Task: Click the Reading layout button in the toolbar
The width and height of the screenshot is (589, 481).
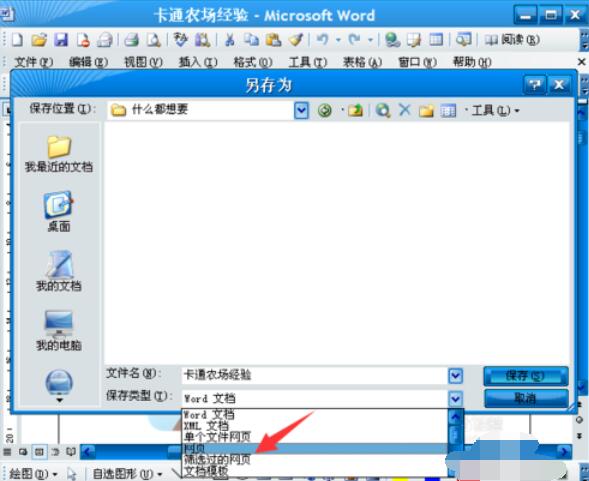Action: click(x=512, y=39)
